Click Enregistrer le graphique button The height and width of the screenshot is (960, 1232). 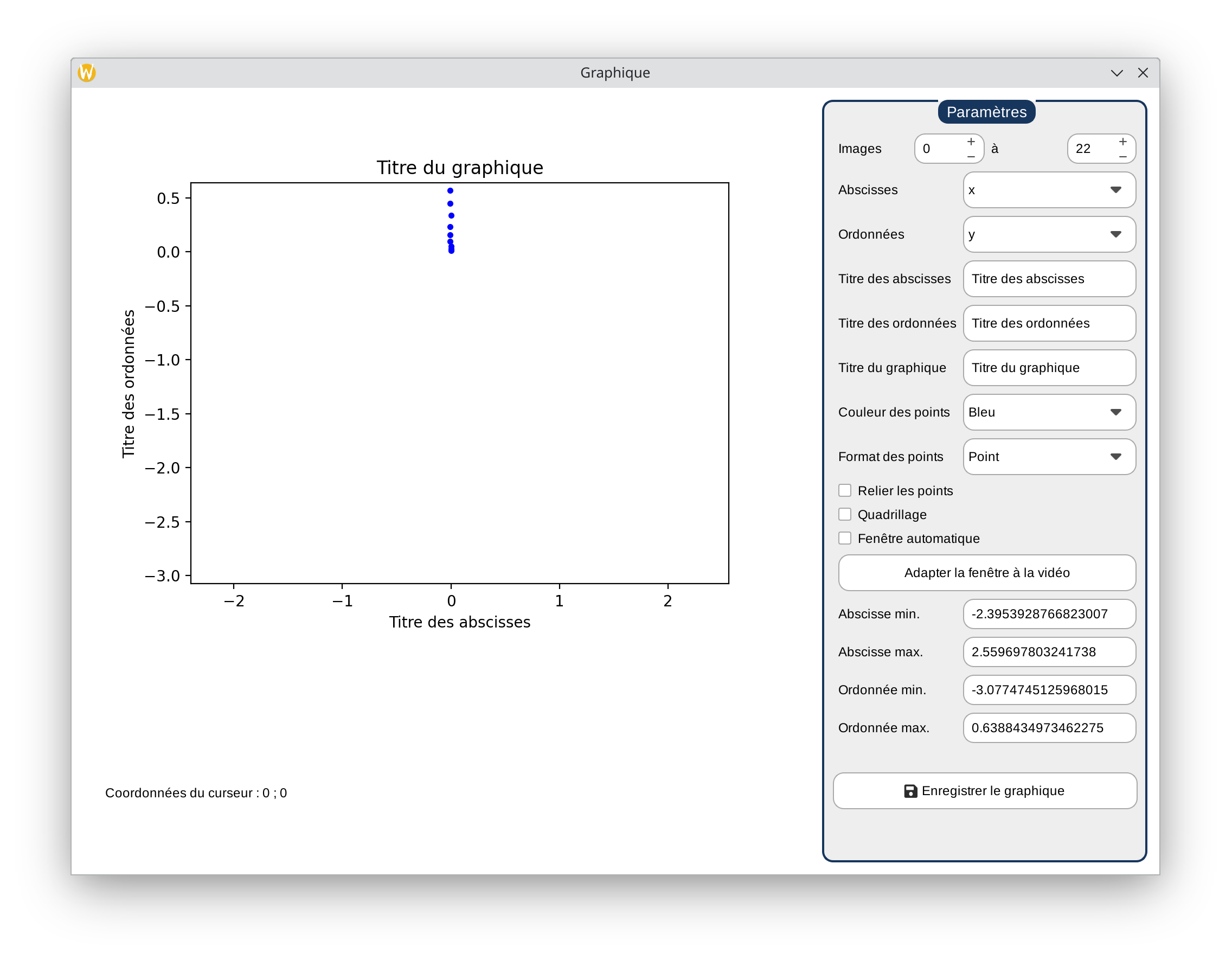coord(984,791)
